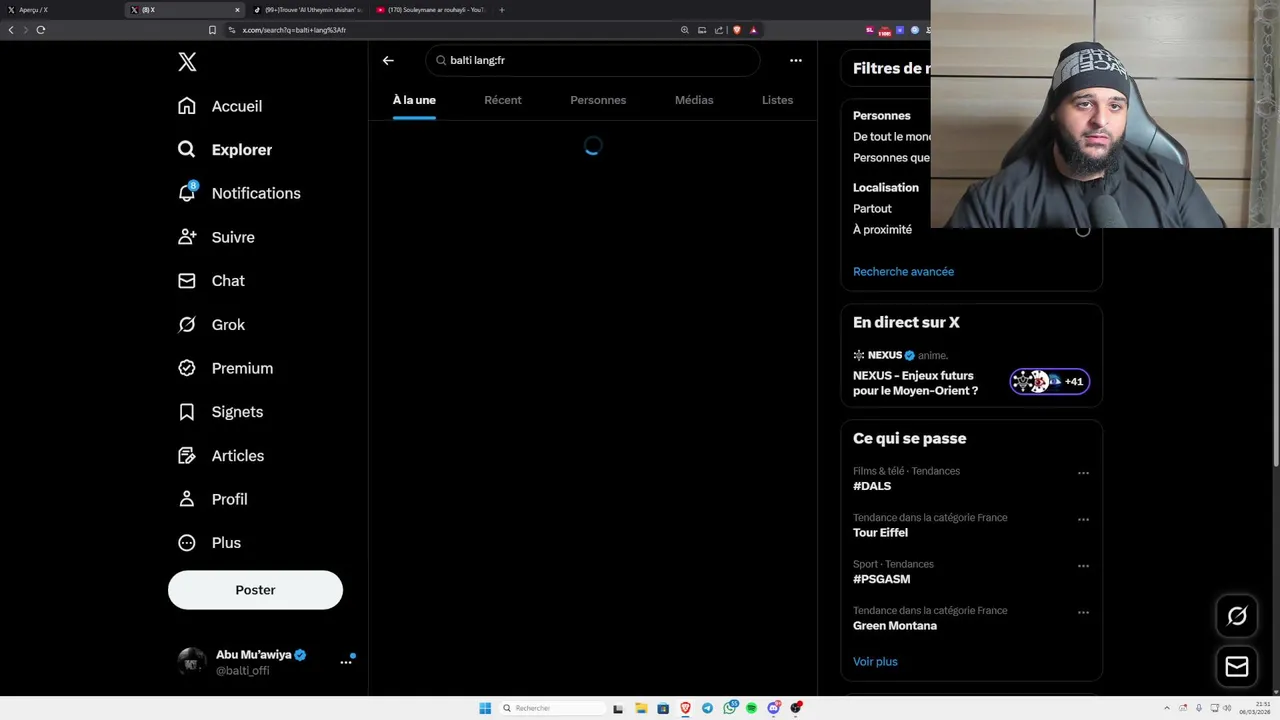This screenshot has width=1280, height=720.
Task: Switch to the Aperçu / X browser tab
Action: [x=60, y=10]
